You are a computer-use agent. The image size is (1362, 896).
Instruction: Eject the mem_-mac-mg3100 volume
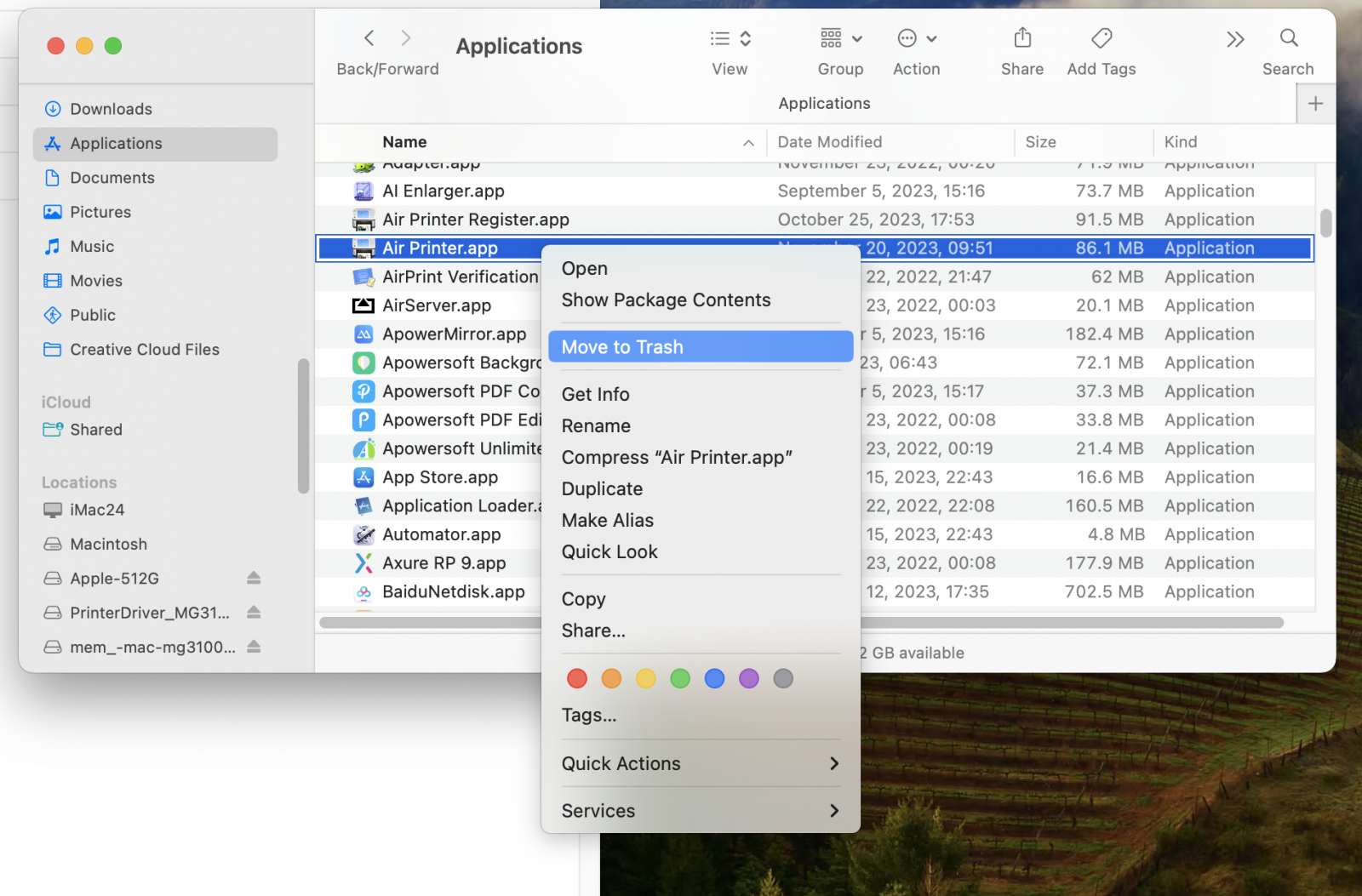(254, 647)
